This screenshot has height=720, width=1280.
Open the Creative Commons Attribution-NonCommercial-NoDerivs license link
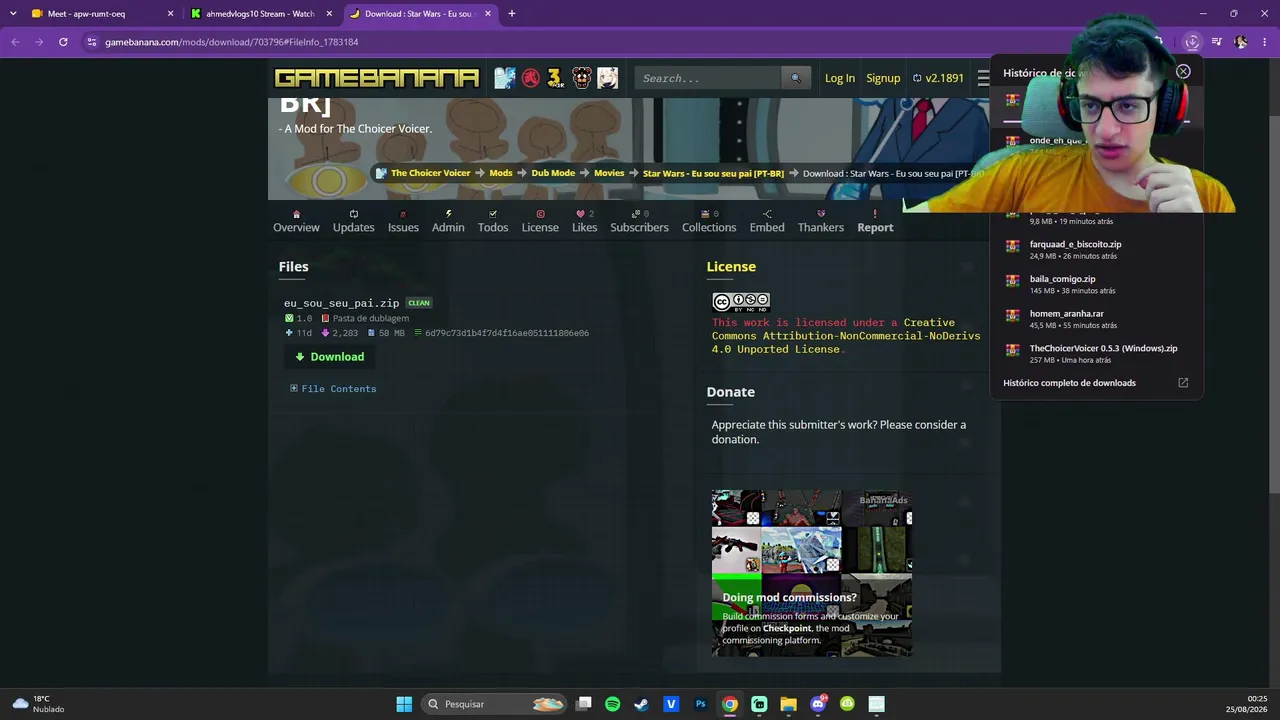[846, 336]
